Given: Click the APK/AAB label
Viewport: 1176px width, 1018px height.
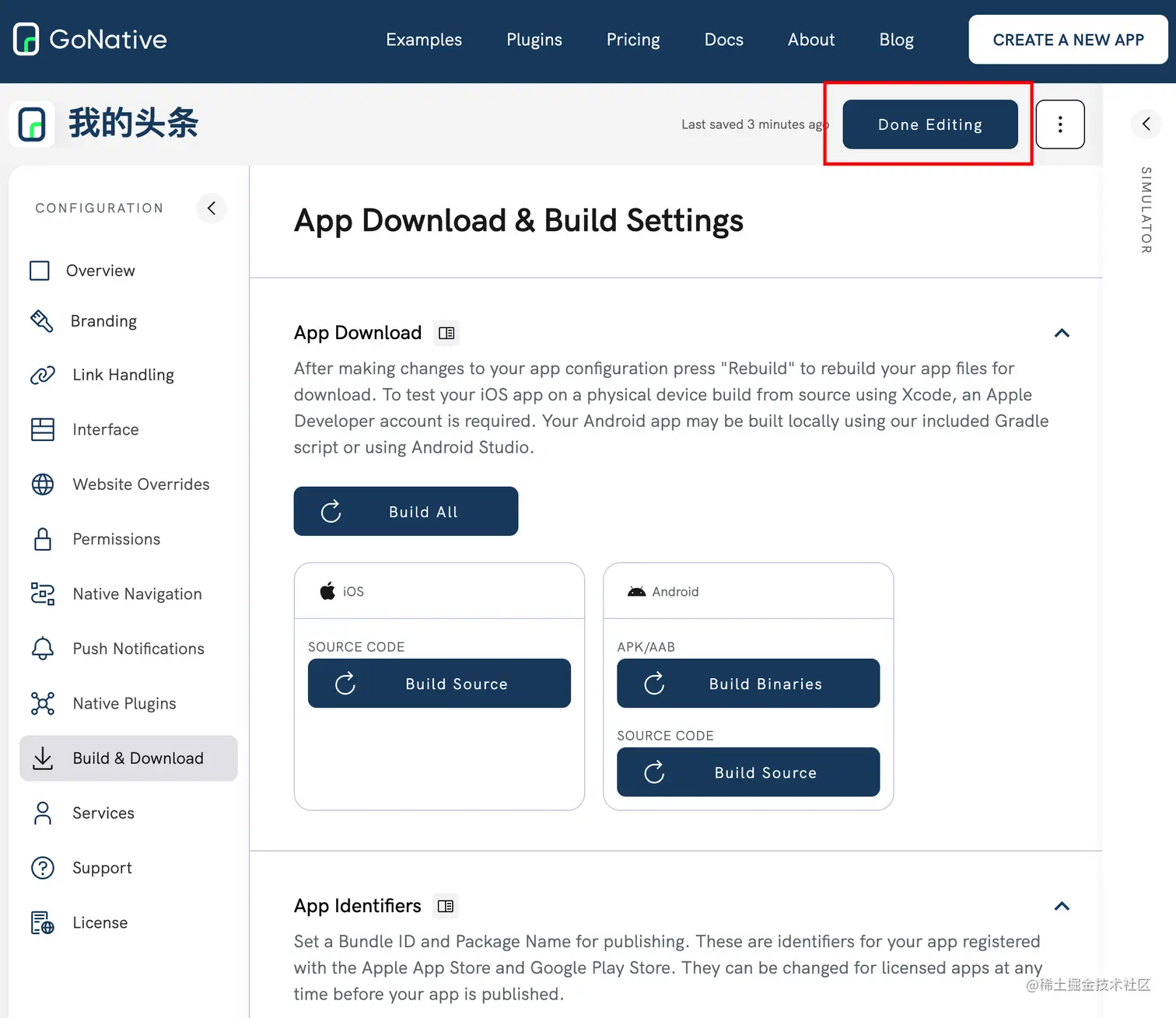Looking at the screenshot, I should [646, 647].
